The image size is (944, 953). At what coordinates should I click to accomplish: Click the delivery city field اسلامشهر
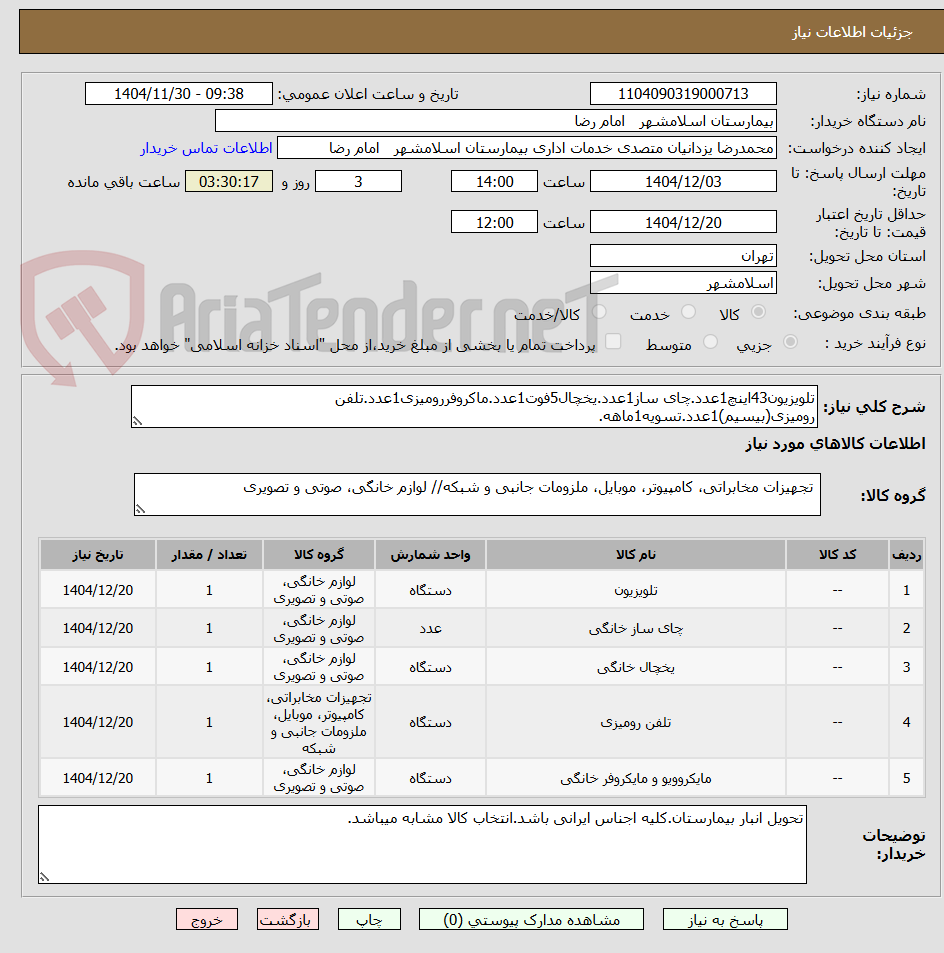pyautogui.click(x=683, y=283)
